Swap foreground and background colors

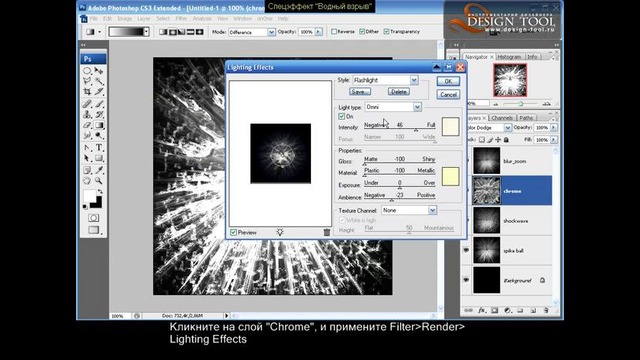100,191
